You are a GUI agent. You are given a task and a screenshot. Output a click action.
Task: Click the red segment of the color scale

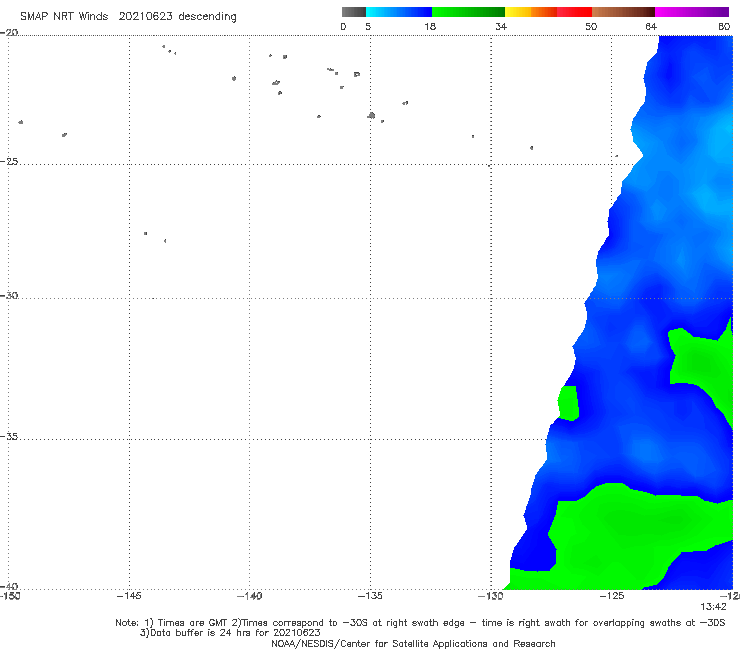tap(574, 12)
